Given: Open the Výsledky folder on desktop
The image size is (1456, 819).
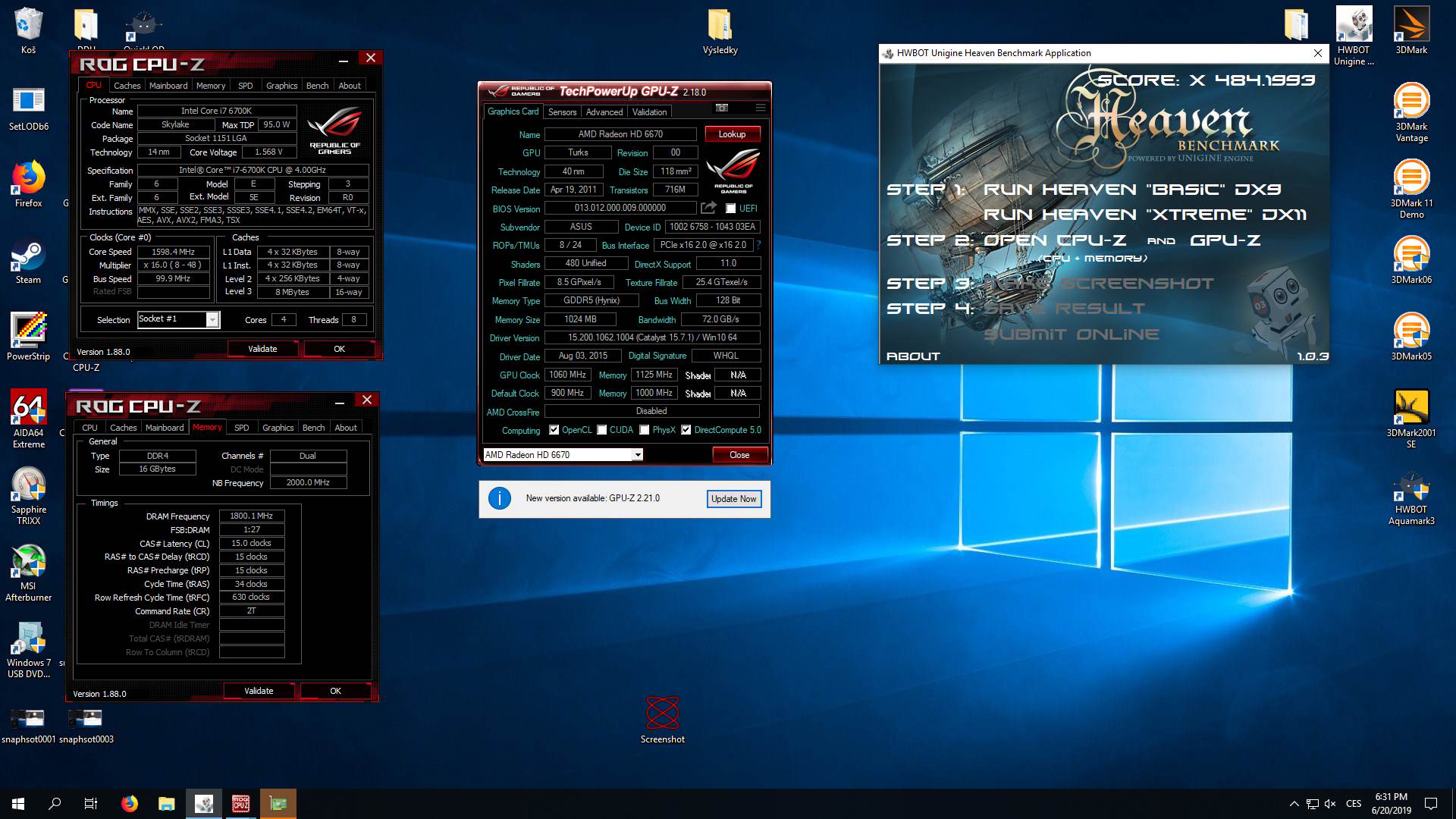Looking at the screenshot, I should [x=720, y=32].
